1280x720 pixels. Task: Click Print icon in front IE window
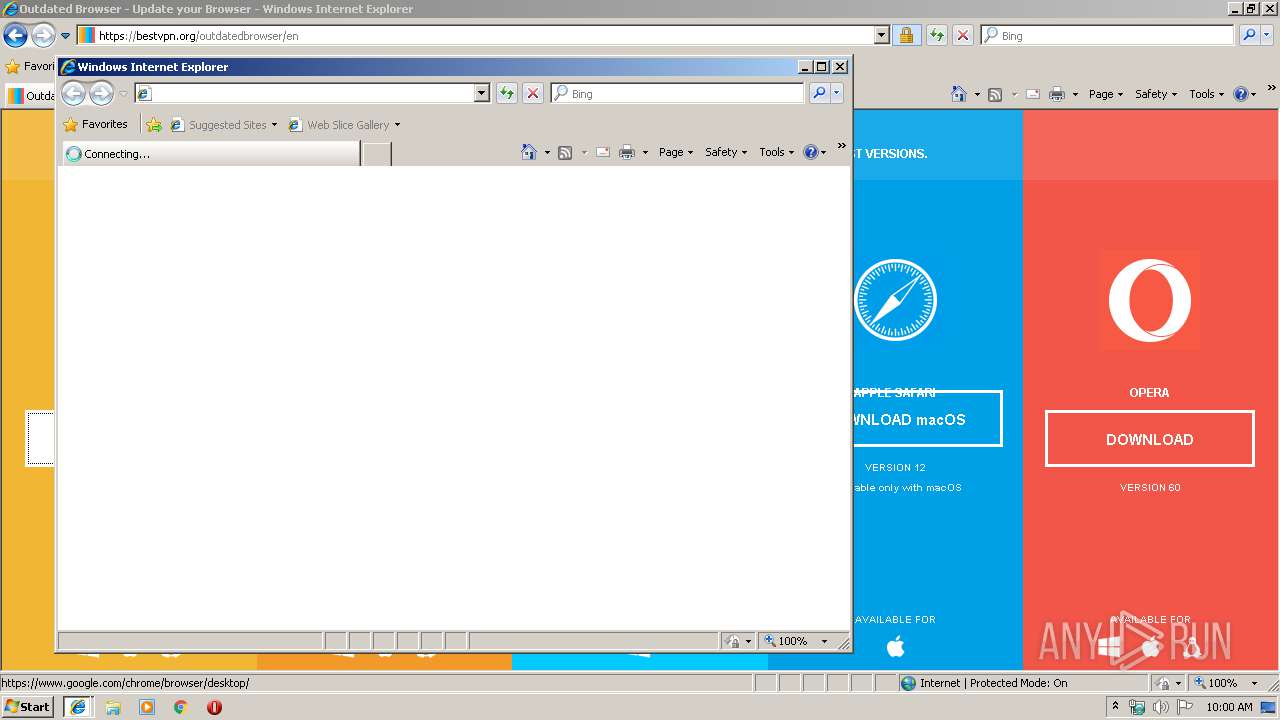pyautogui.click(x=627, y=152)
